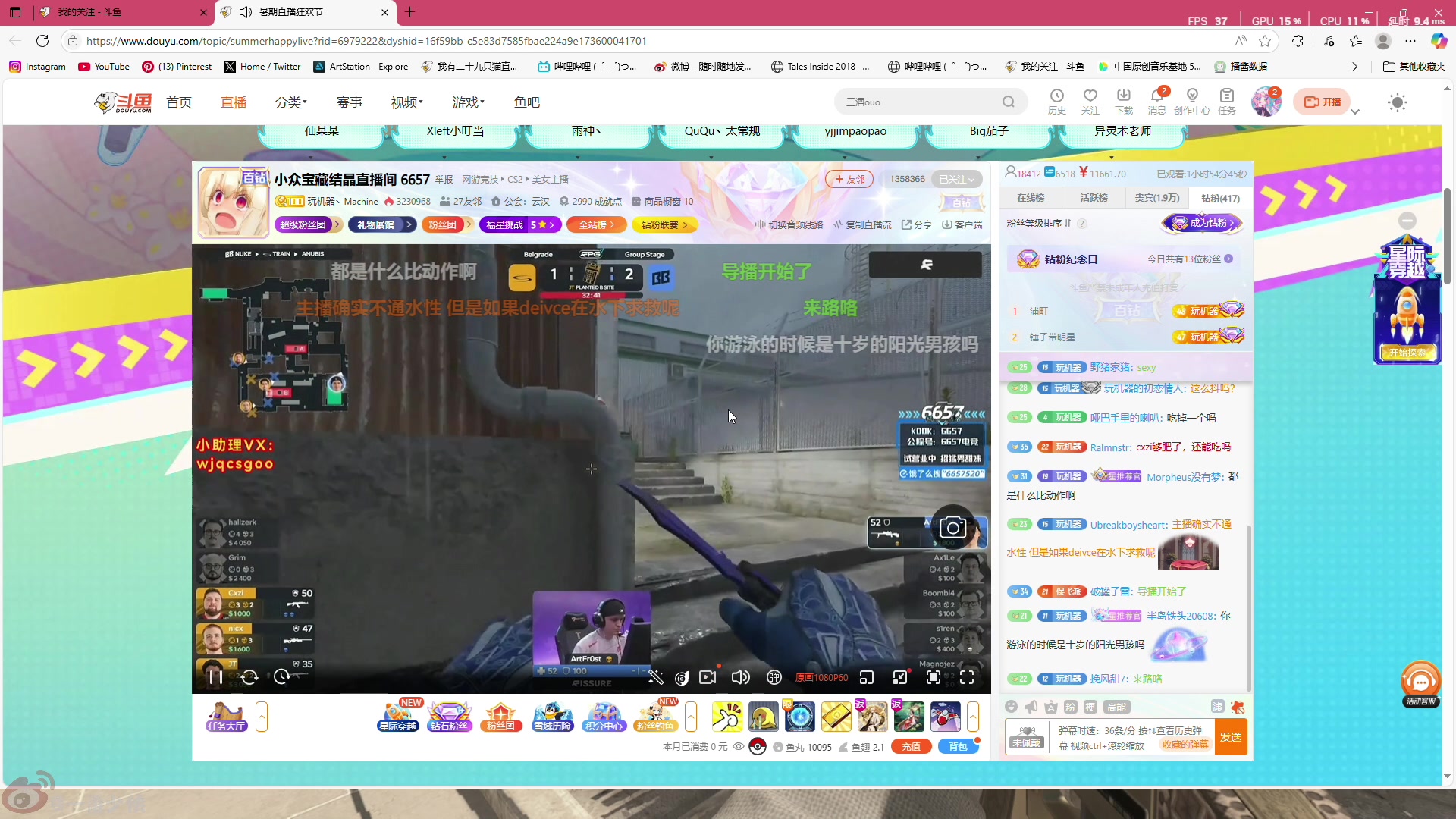The image size is (1456, 819).
Task: Click the refresh stream icon in player
Action: pyautogui.click(x=249, y=677)
